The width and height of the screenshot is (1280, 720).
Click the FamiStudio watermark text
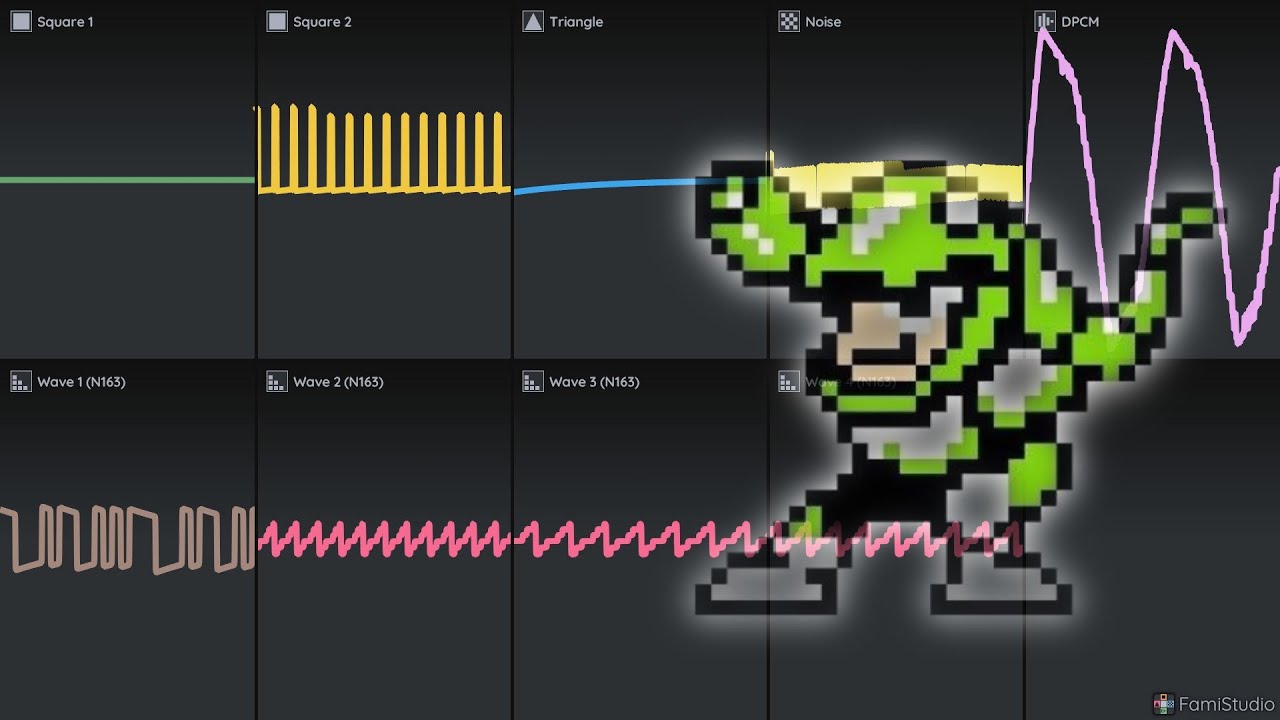tap(1226, 705)
